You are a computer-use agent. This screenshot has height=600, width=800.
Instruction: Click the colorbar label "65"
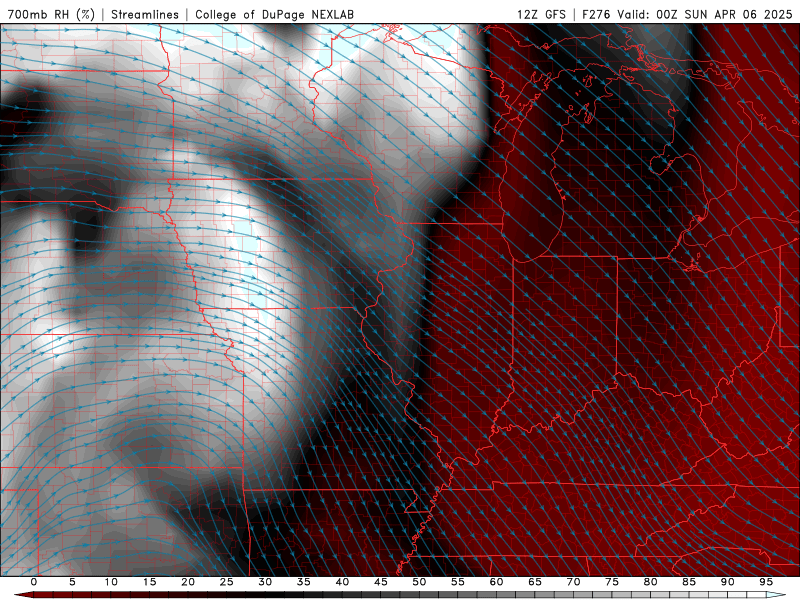[x=535, y=582]
